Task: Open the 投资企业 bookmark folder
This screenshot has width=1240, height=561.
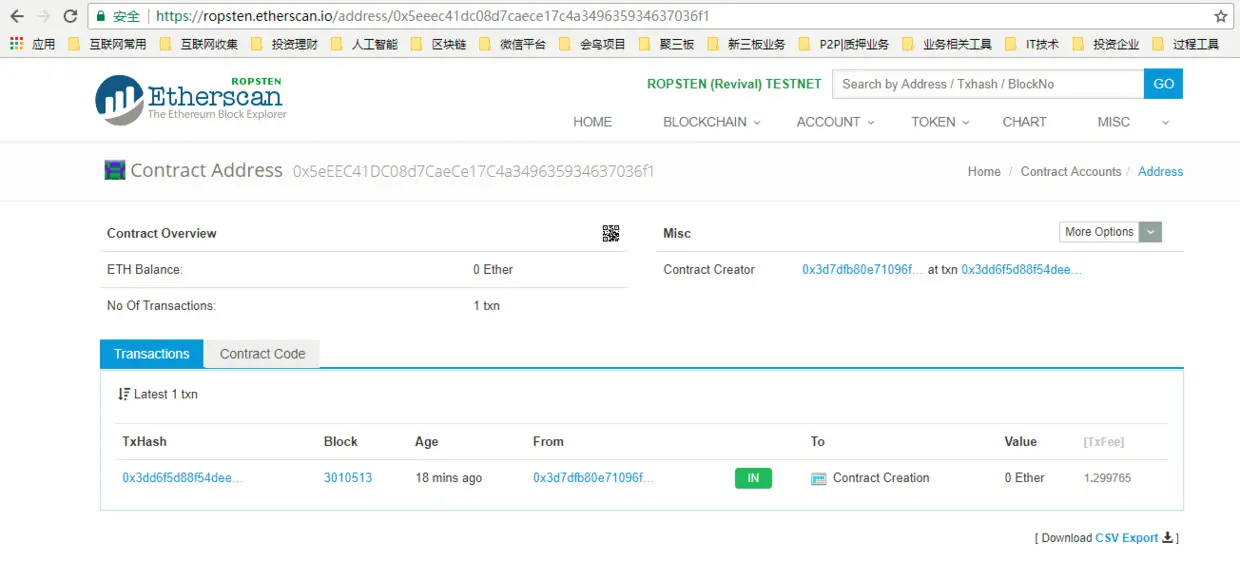Action: click(x=1107, y=44)
